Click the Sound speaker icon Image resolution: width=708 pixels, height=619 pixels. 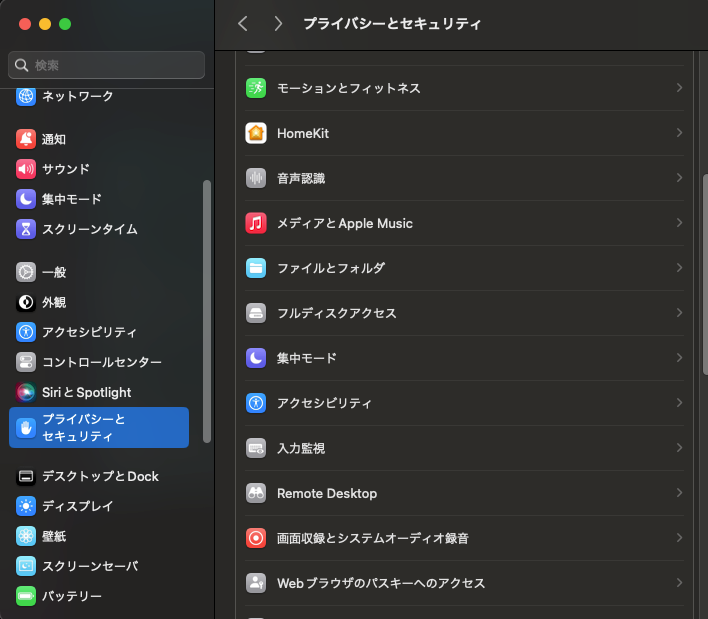point(26,169)
